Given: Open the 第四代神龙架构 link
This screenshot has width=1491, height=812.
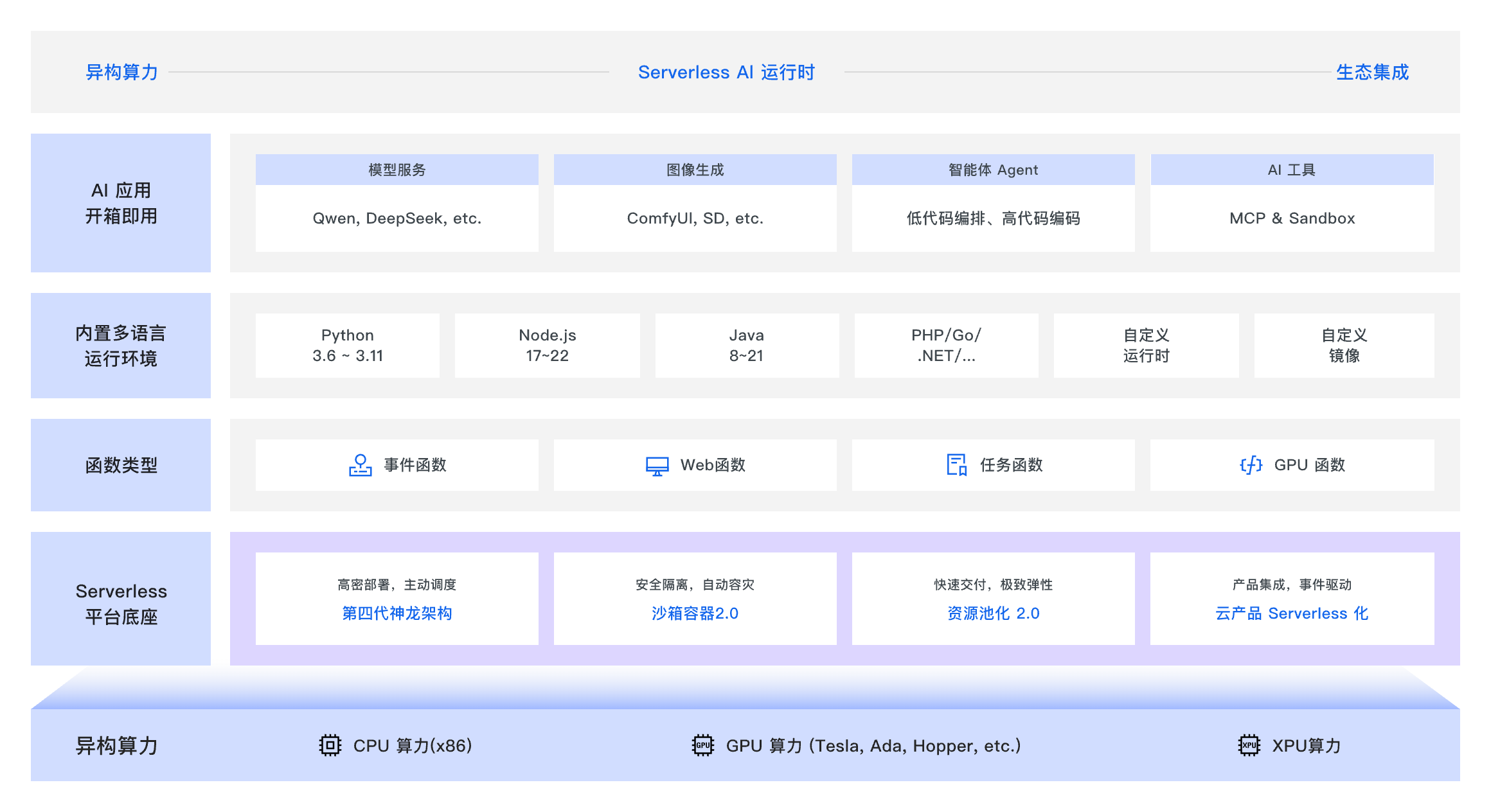Looking at the screenshot, I should click(397, 613).
